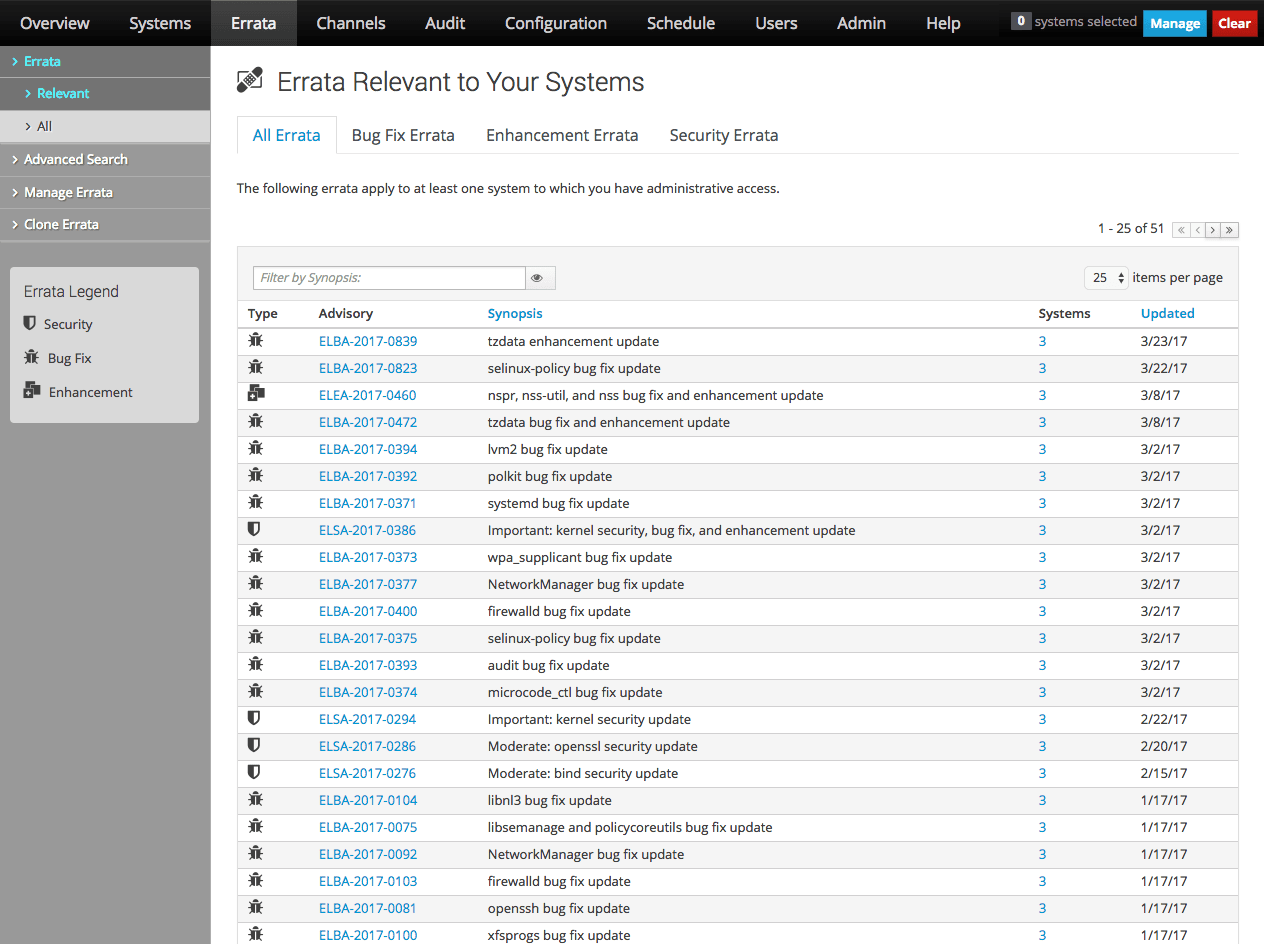1264x944 pixels.
Task: Expand Advanced Search in the sidebar
Action: 105,159
